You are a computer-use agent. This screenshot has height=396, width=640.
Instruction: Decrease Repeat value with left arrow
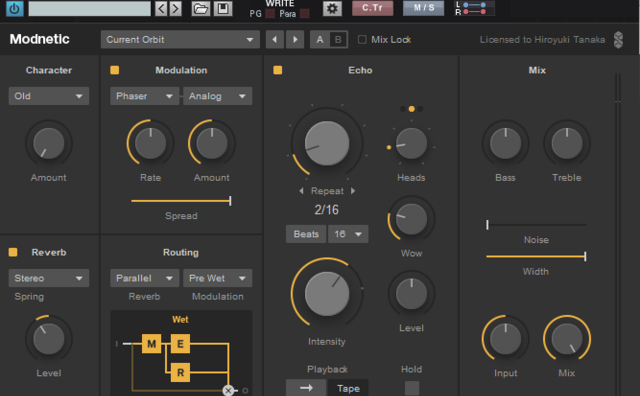[301, 191]
